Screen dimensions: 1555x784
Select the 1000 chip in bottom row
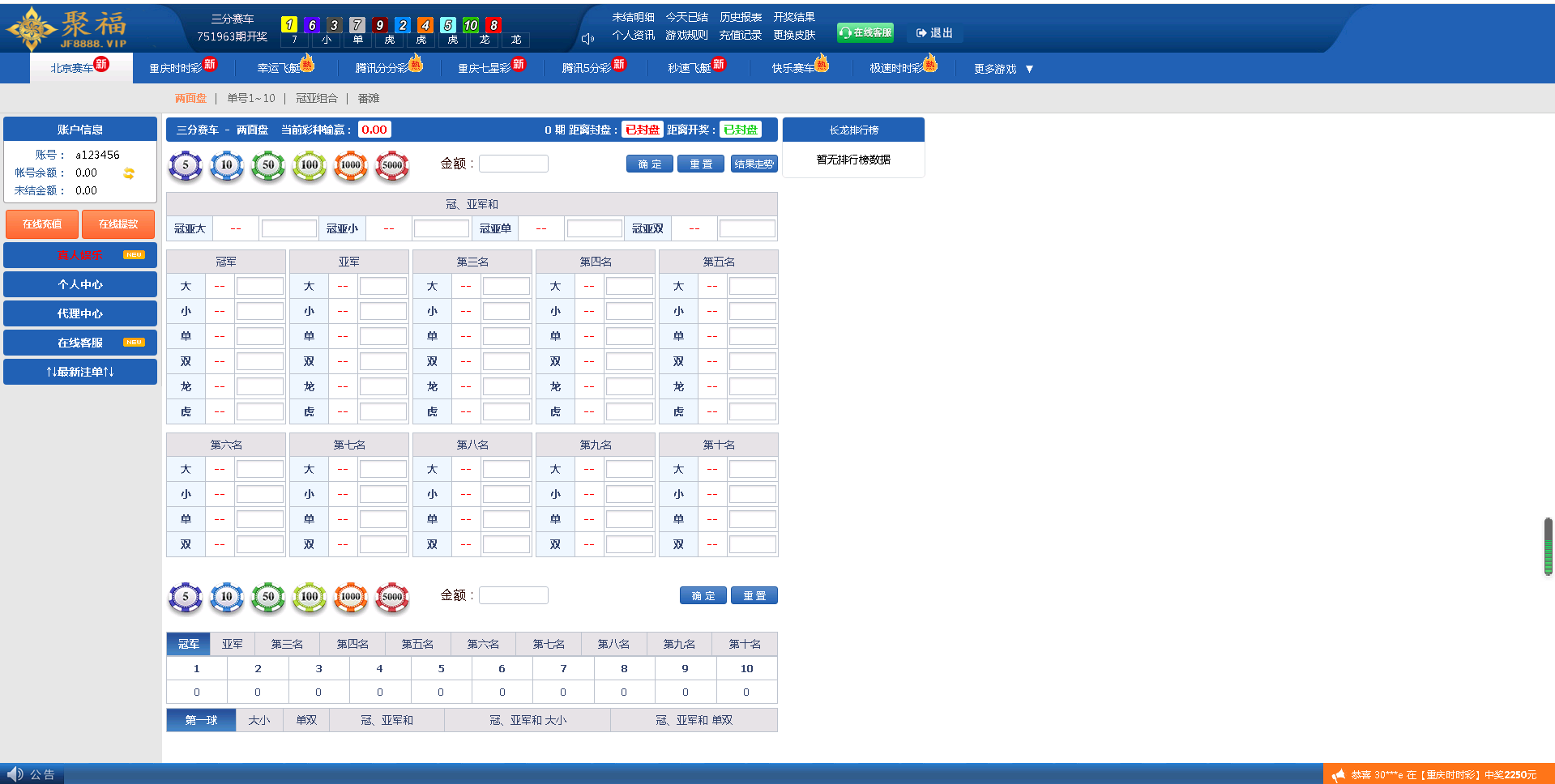pyautogui.click(x=351, y=597)
